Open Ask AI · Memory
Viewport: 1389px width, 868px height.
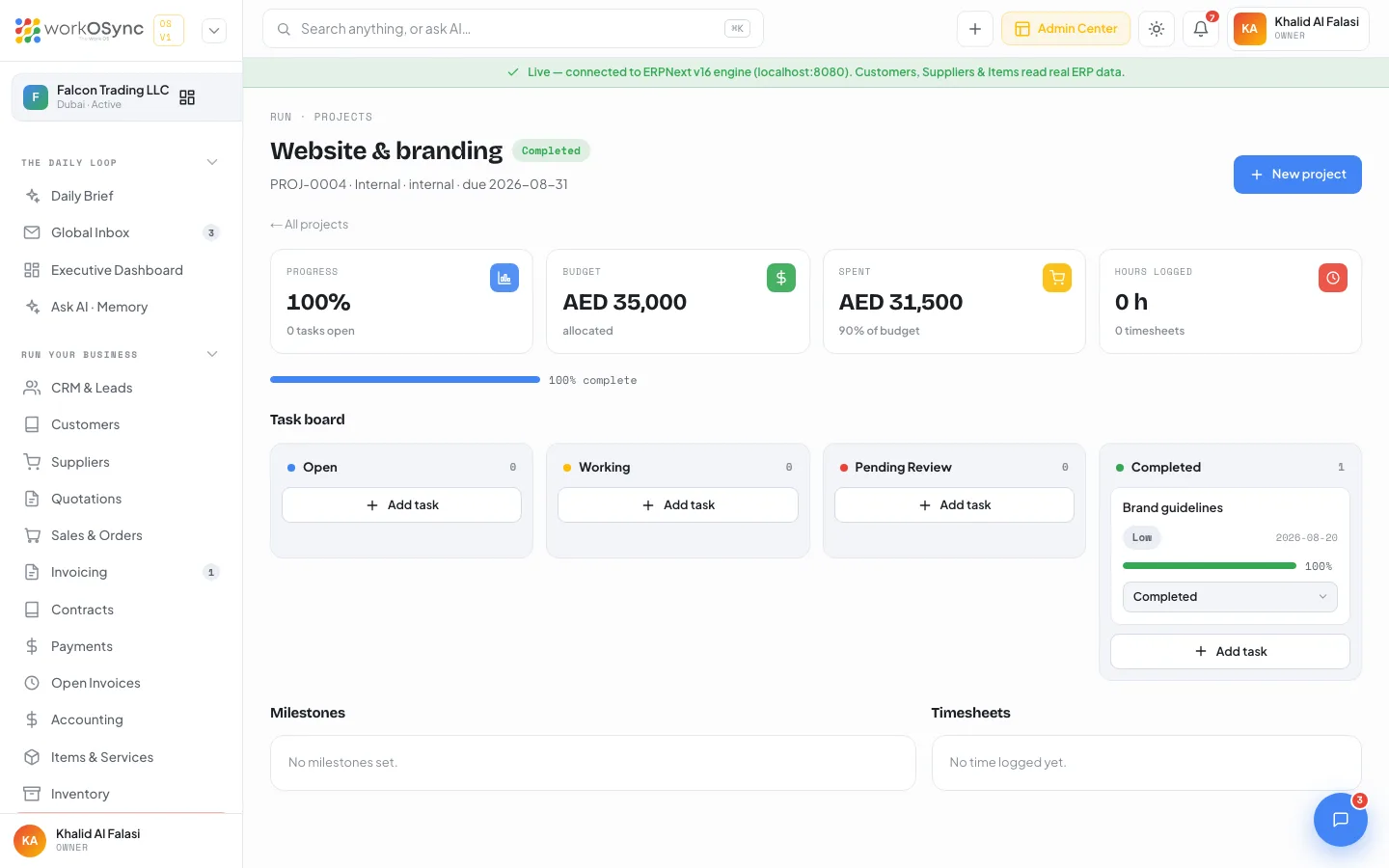point(121,307)
